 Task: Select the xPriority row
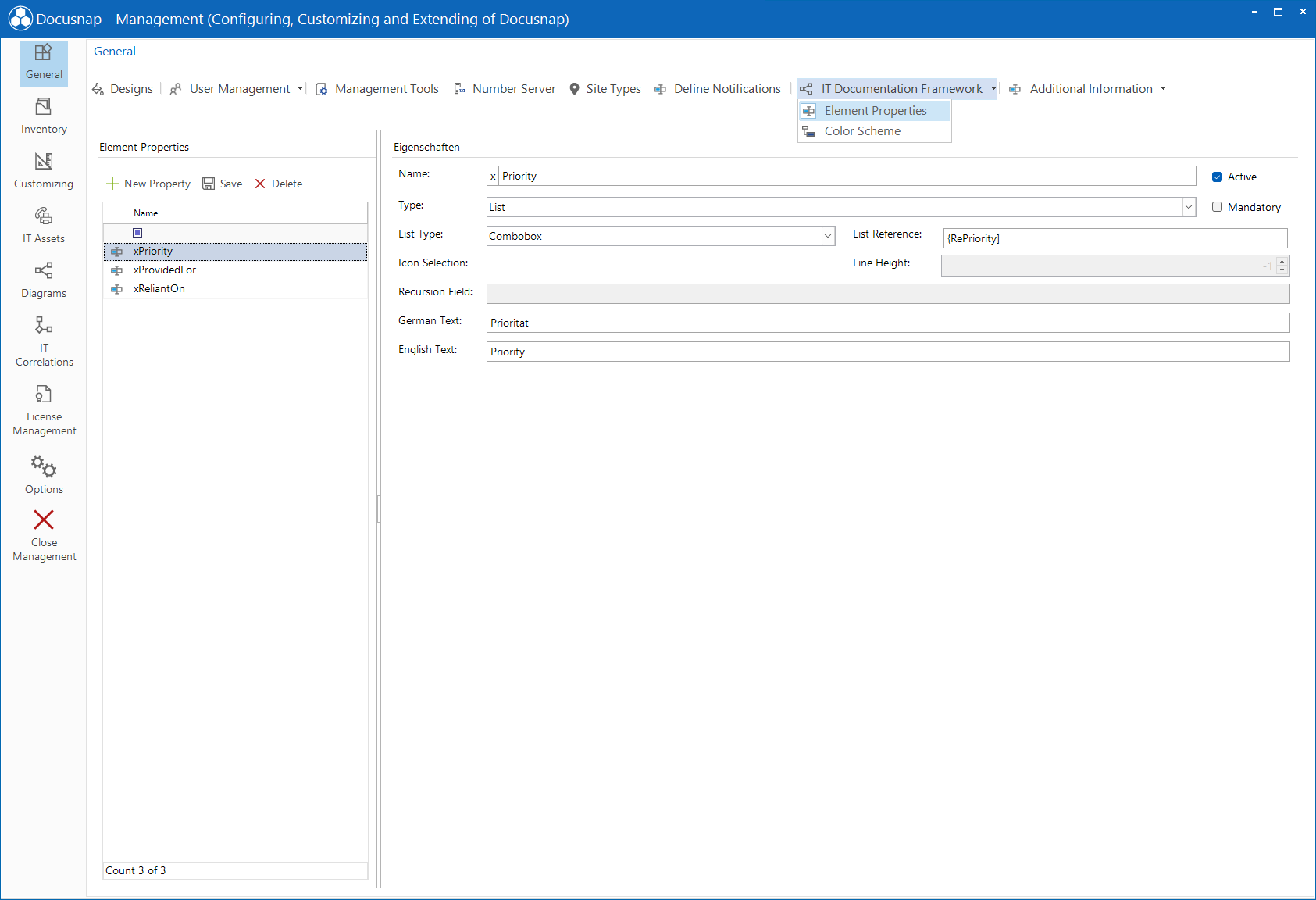235,251
